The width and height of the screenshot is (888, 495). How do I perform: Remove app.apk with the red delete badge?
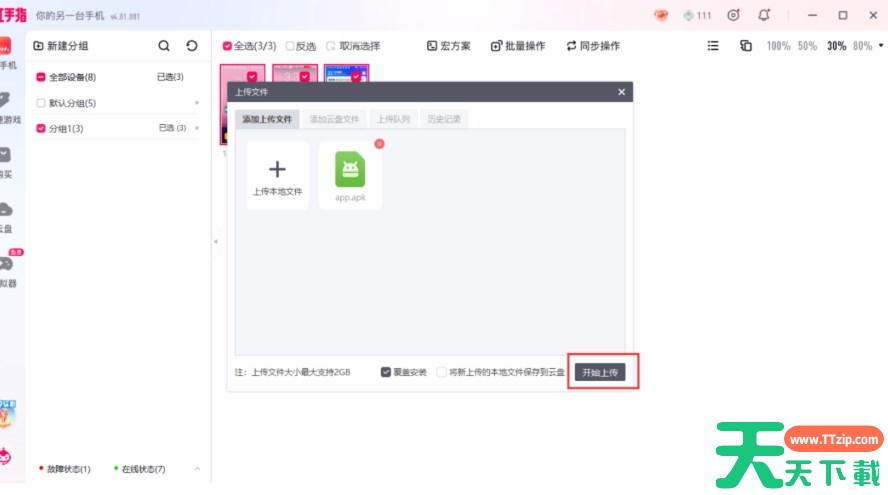379,144
